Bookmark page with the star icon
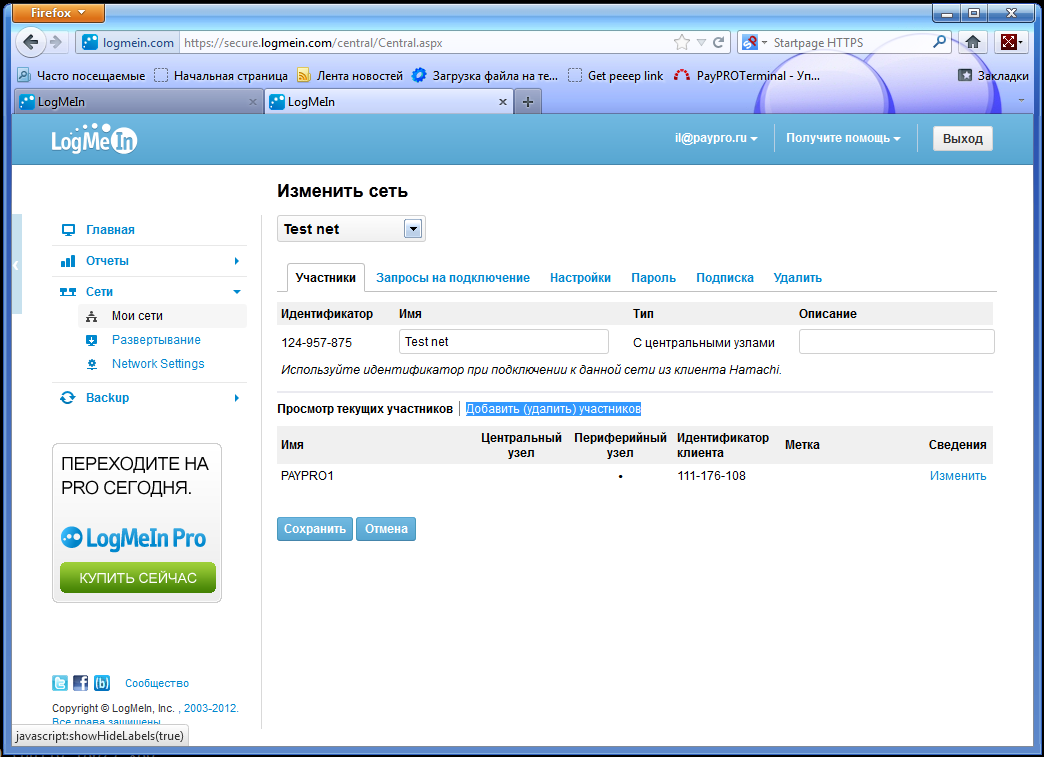 [682, 43]
